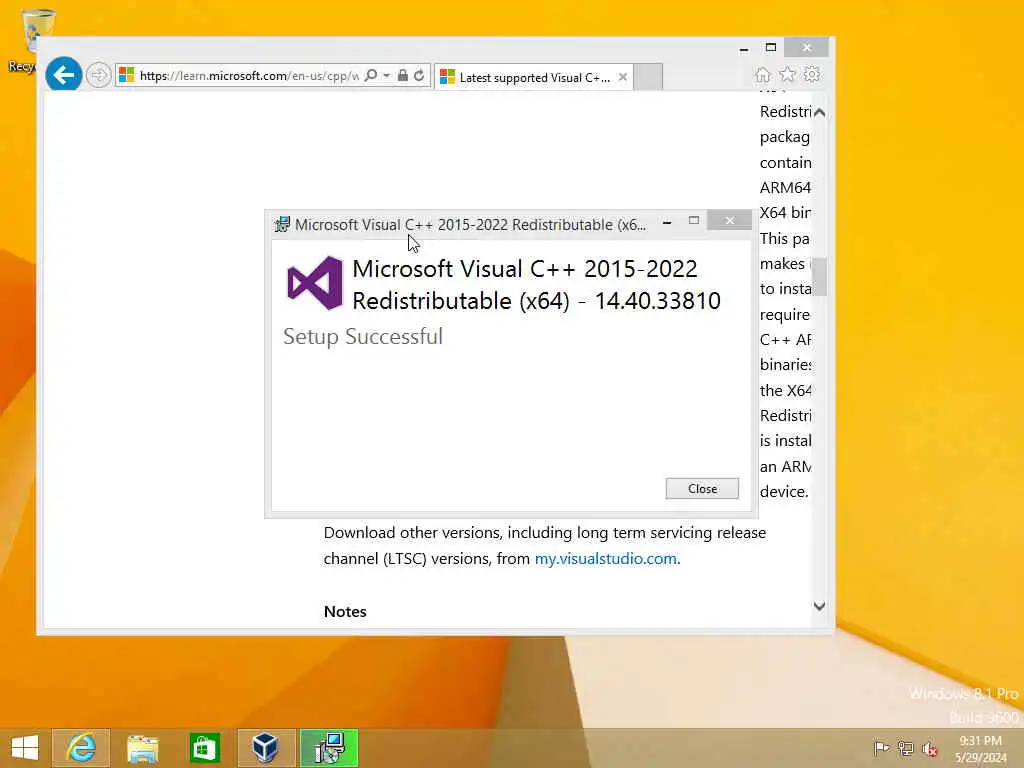Open VirtualBox cube icon on the taskbar

tap(266, 748)
